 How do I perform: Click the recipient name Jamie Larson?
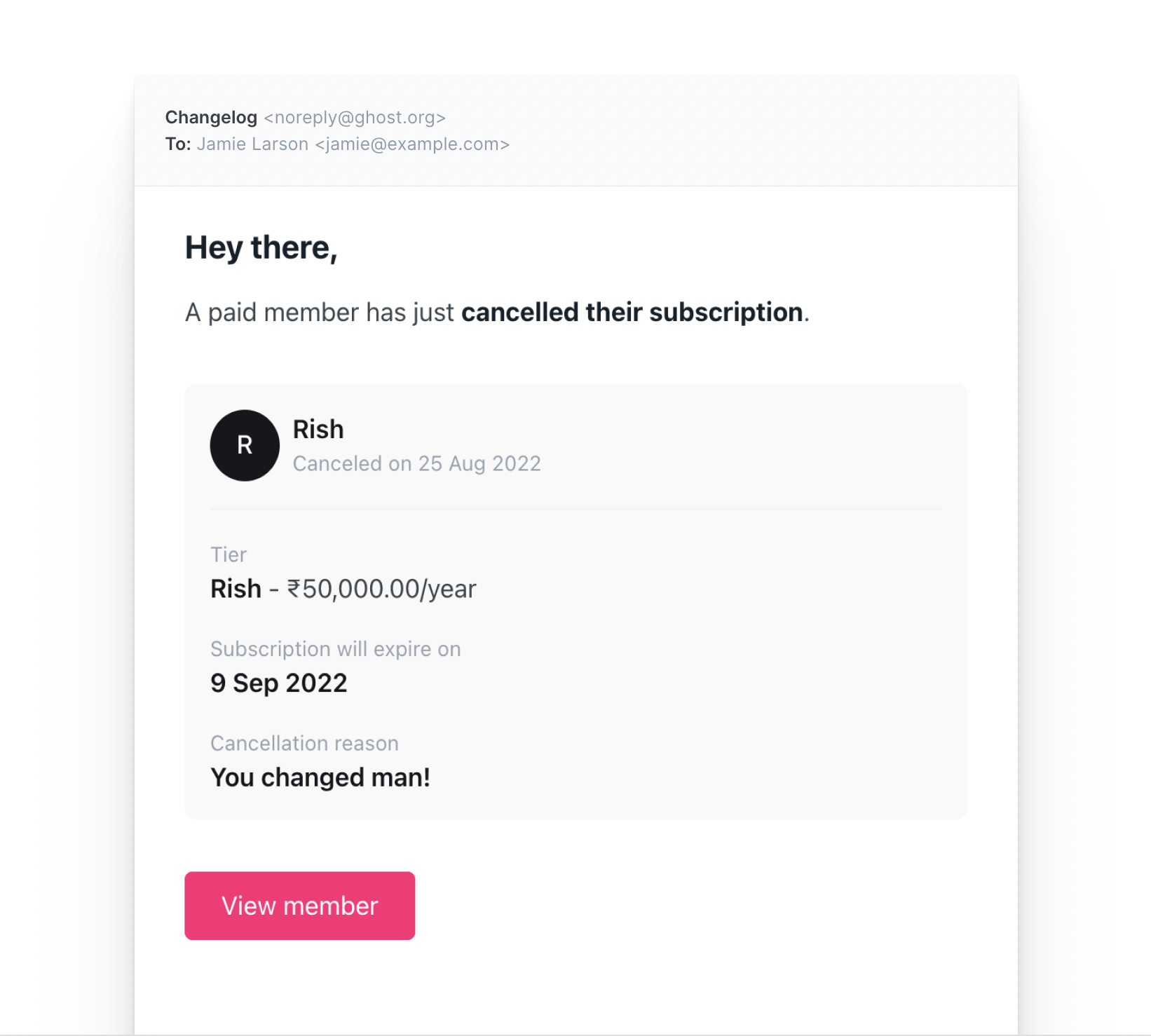point(252,144)
